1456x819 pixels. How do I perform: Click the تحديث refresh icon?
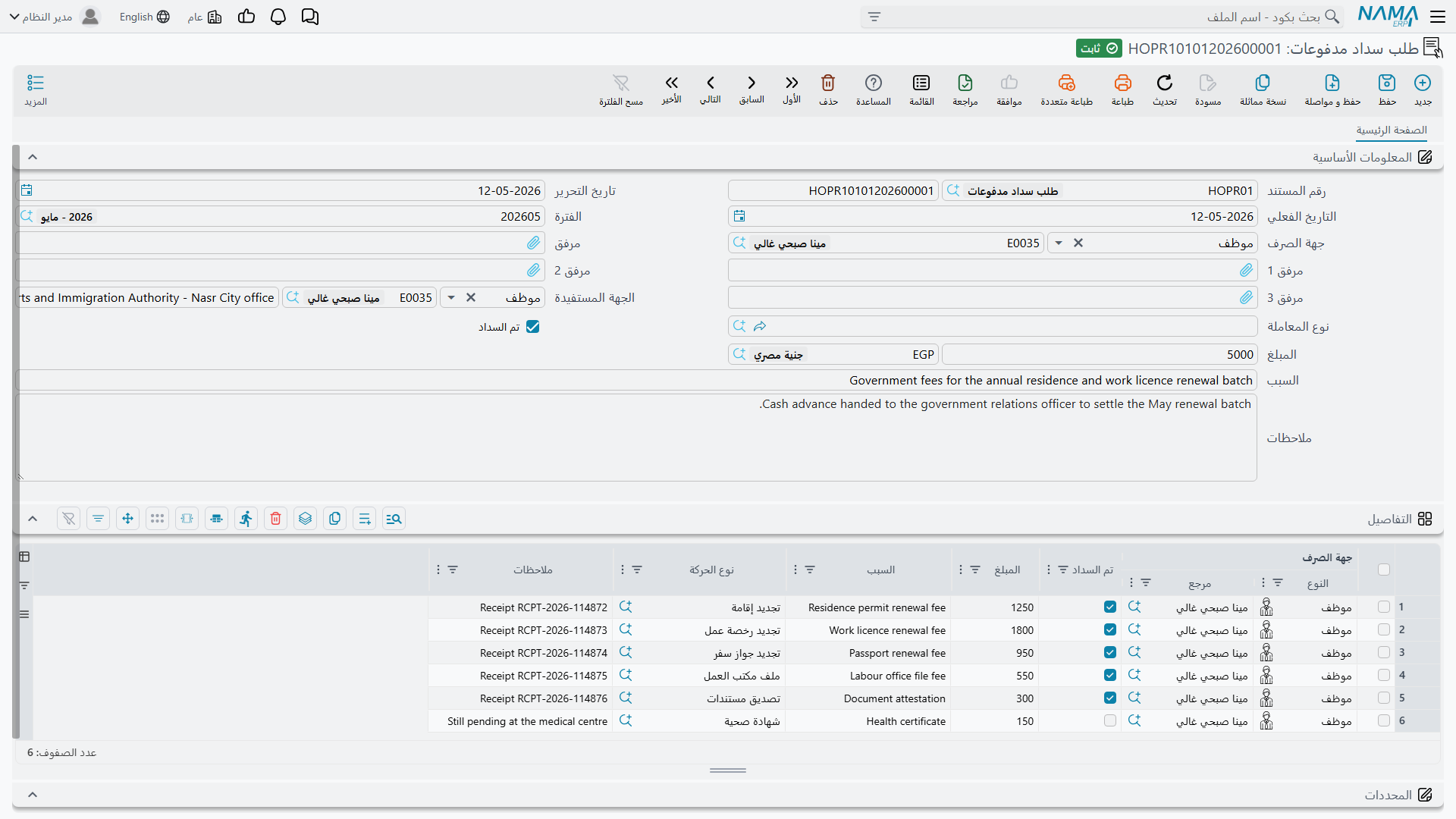click(x=1165, y=83)
